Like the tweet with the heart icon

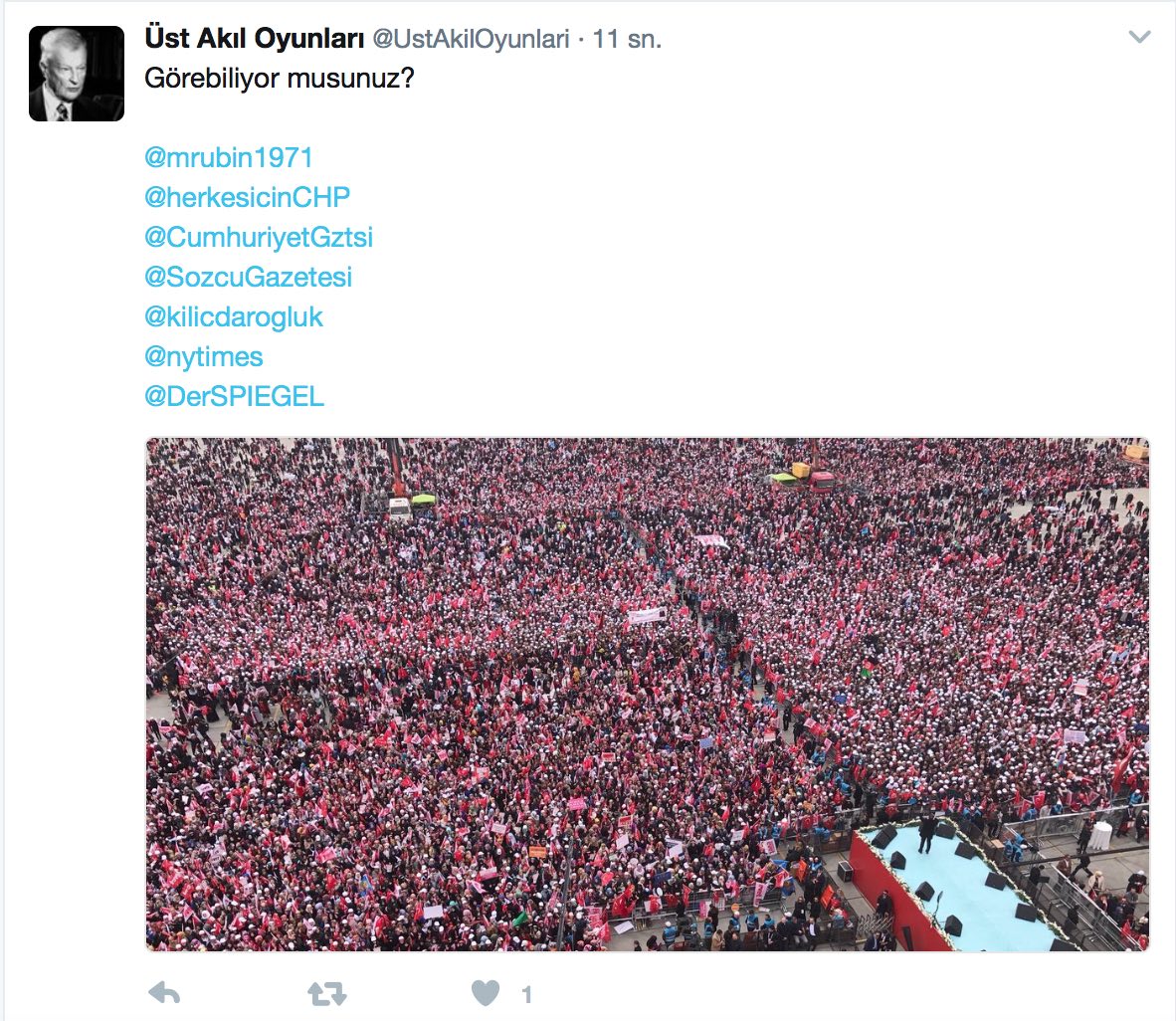coord(486,993)
